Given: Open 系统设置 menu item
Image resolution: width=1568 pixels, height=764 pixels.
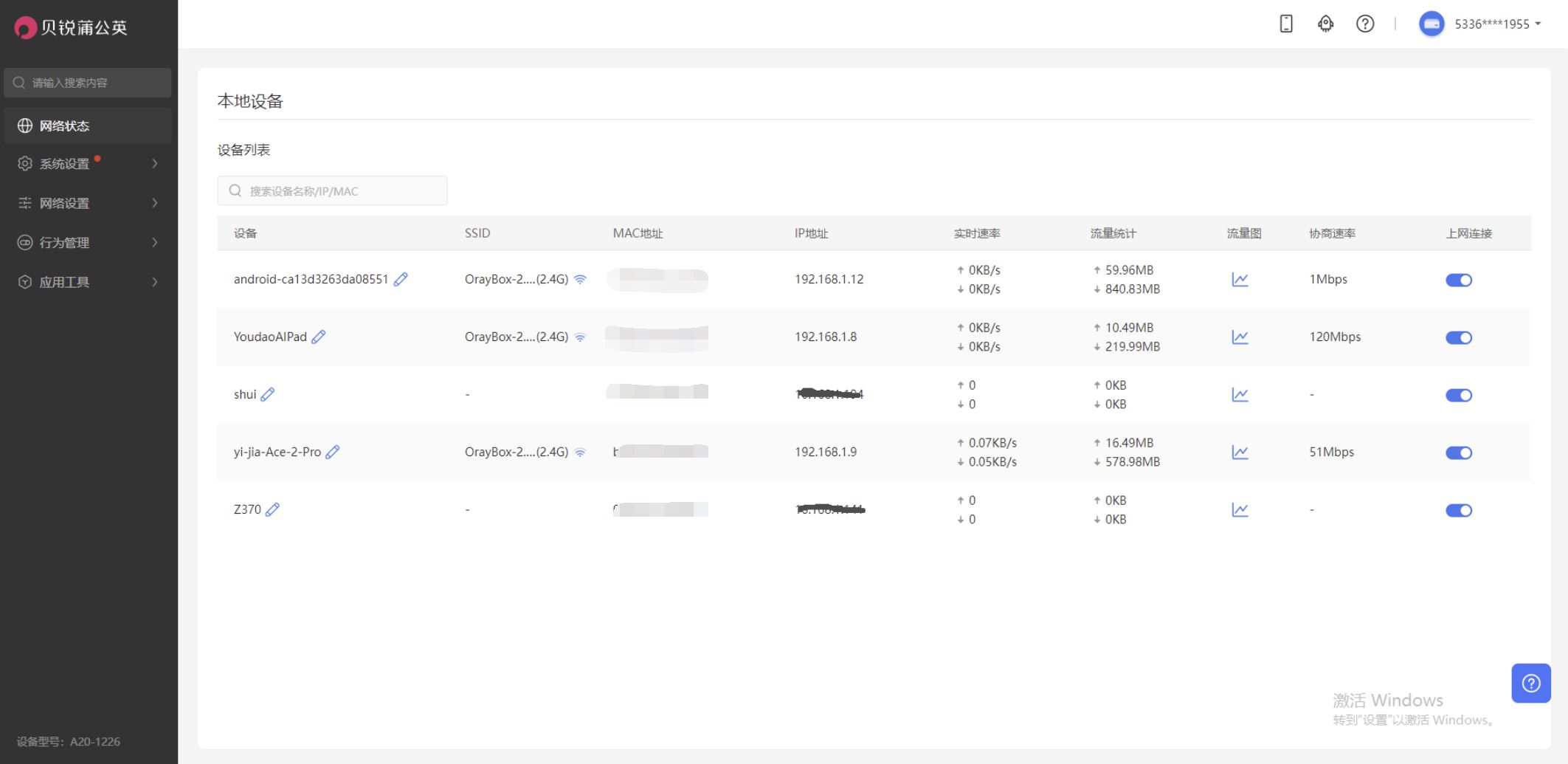Looking at the screenshot, I should point(88,163).
